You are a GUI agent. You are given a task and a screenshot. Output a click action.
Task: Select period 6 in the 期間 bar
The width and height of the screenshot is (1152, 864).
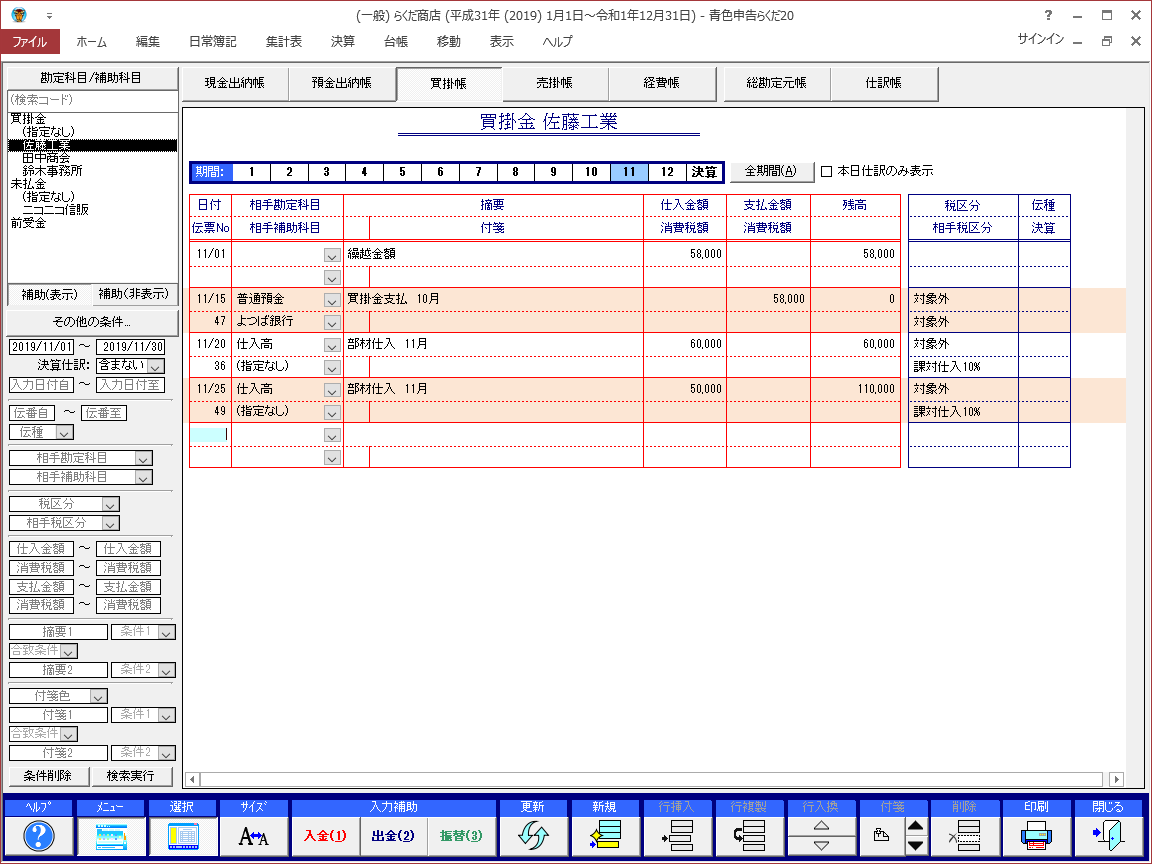pyautogui.click(x=440, y=172)
